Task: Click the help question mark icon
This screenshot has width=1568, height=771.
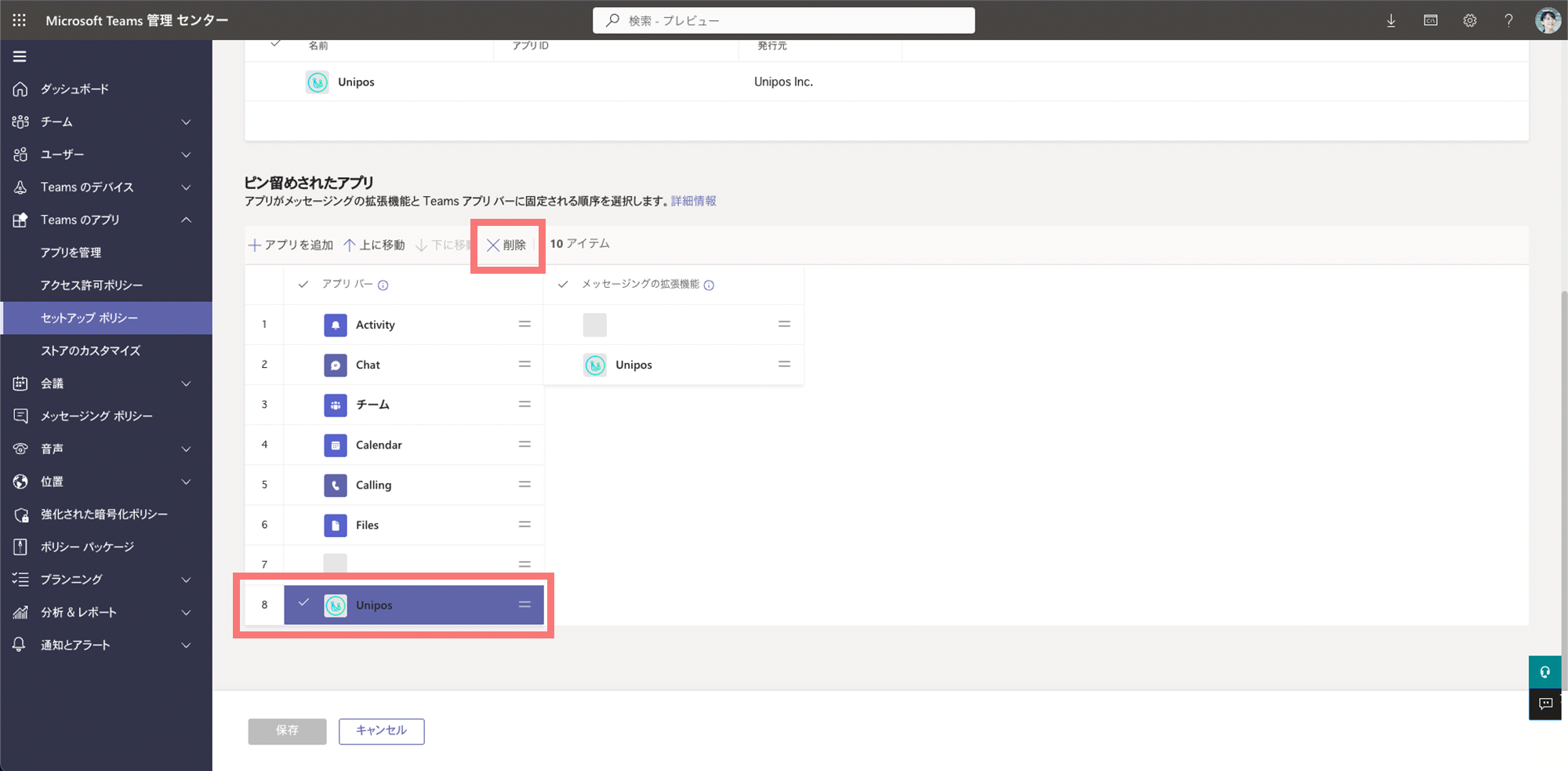Action: pyautogui.click(x=1508, y=20)
